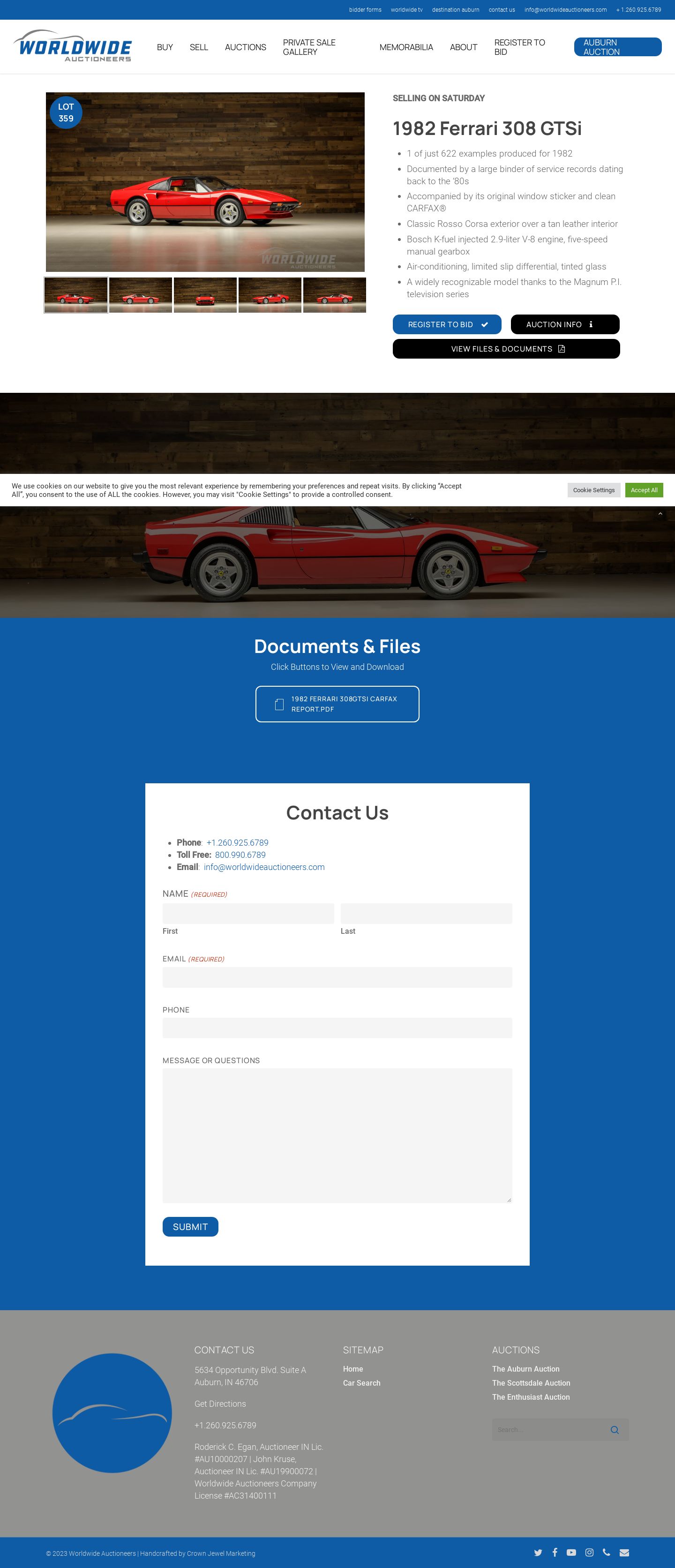This screenshot has width=675, height=1568.
Task: Click the footer search magnifier icon
Action: 614,1430
